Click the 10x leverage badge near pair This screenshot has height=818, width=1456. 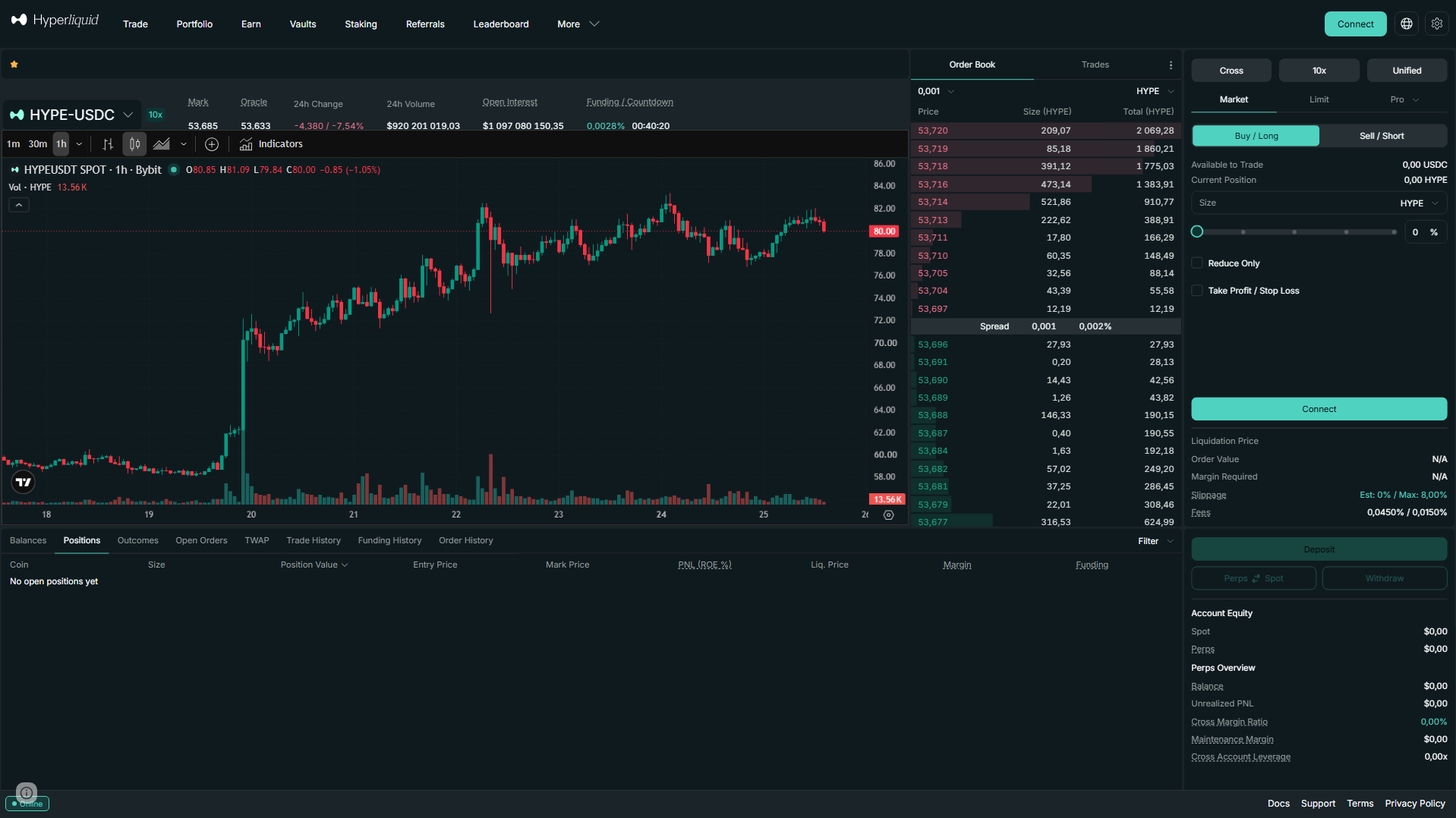(x=156, y=115)
